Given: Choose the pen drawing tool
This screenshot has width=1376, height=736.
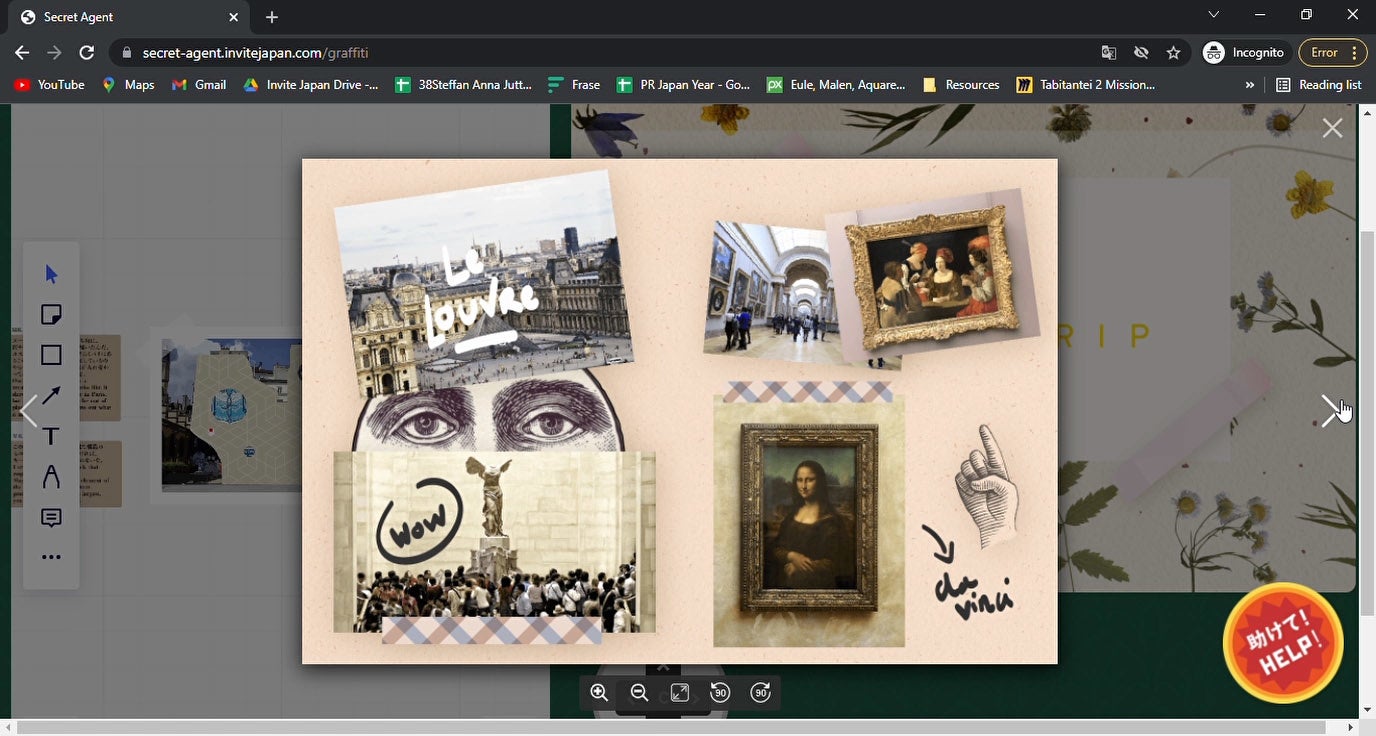Looking at the screenshot, I should click(51, 477).
